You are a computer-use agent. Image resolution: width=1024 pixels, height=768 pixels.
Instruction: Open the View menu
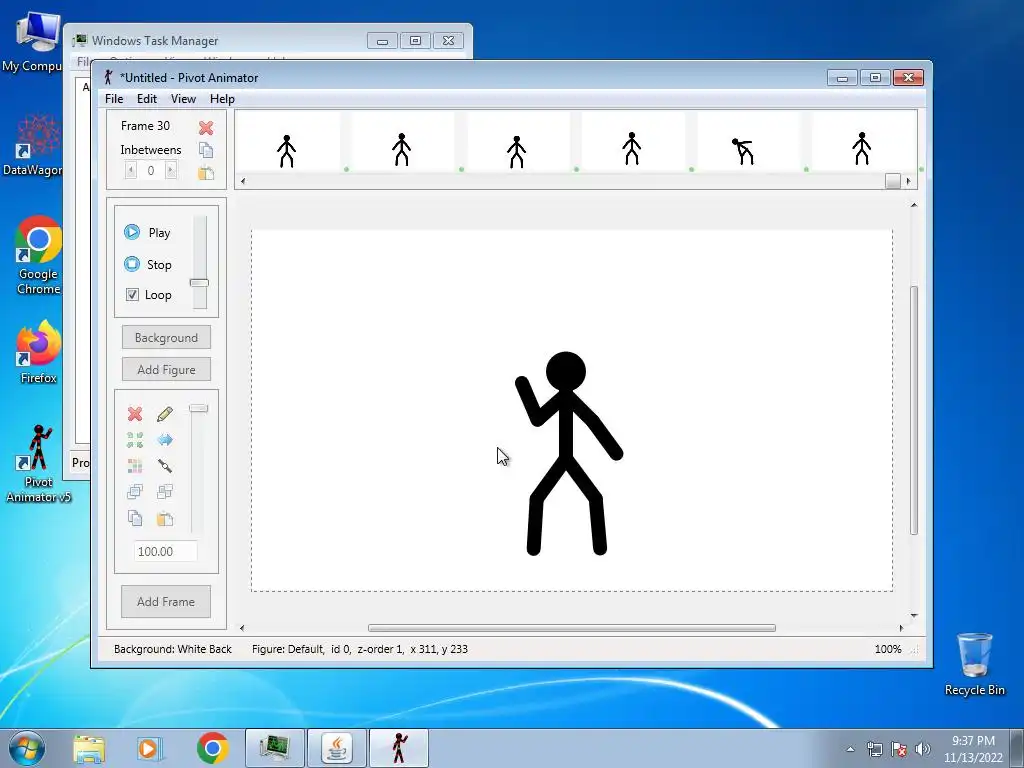pos(183,99)
